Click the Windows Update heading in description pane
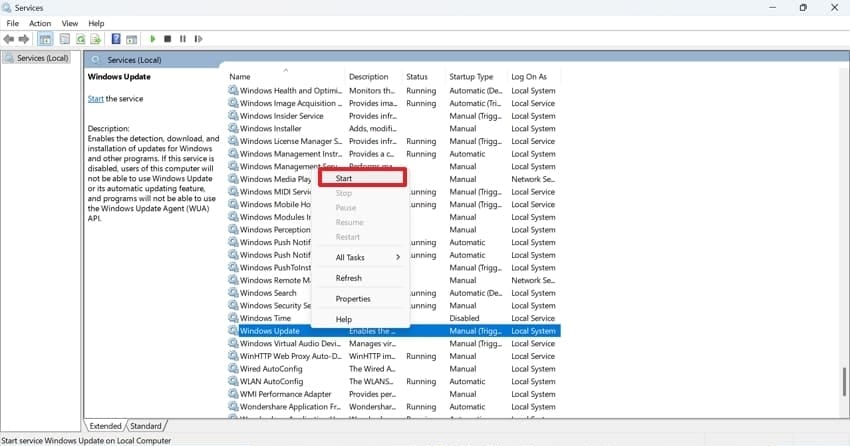 (x=119, y=77)
